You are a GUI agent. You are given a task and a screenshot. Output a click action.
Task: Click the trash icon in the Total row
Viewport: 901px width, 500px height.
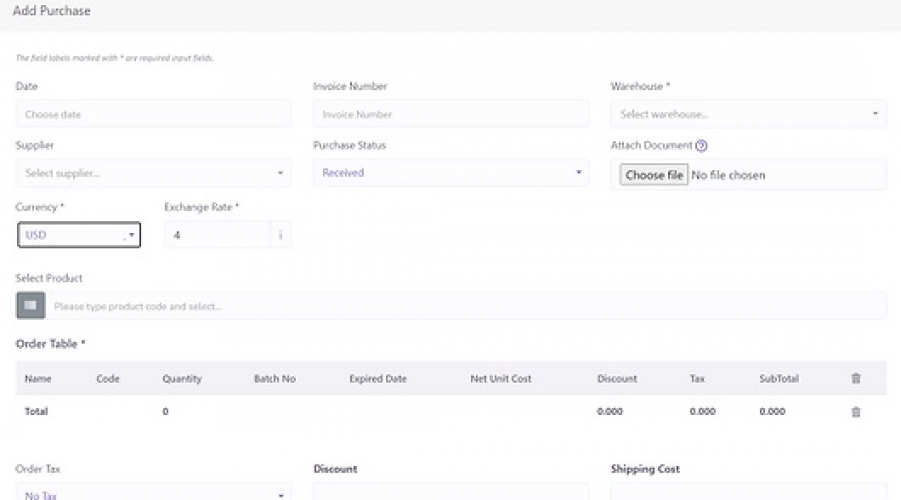point(856,412)
